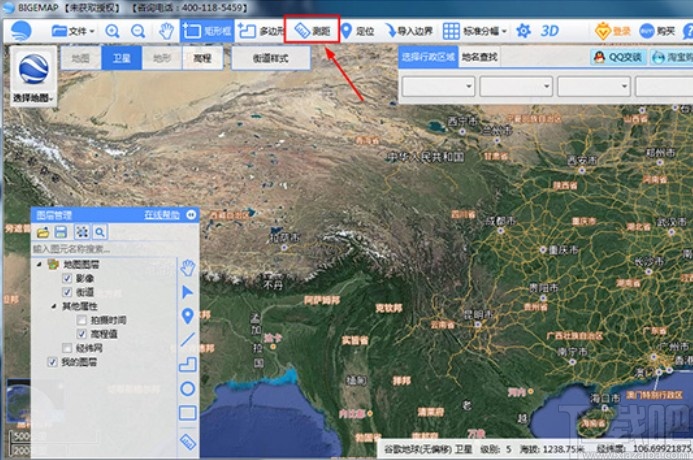Uncheck the 影像 layer checkbox
693x460 pixels.
click(67, 278)
